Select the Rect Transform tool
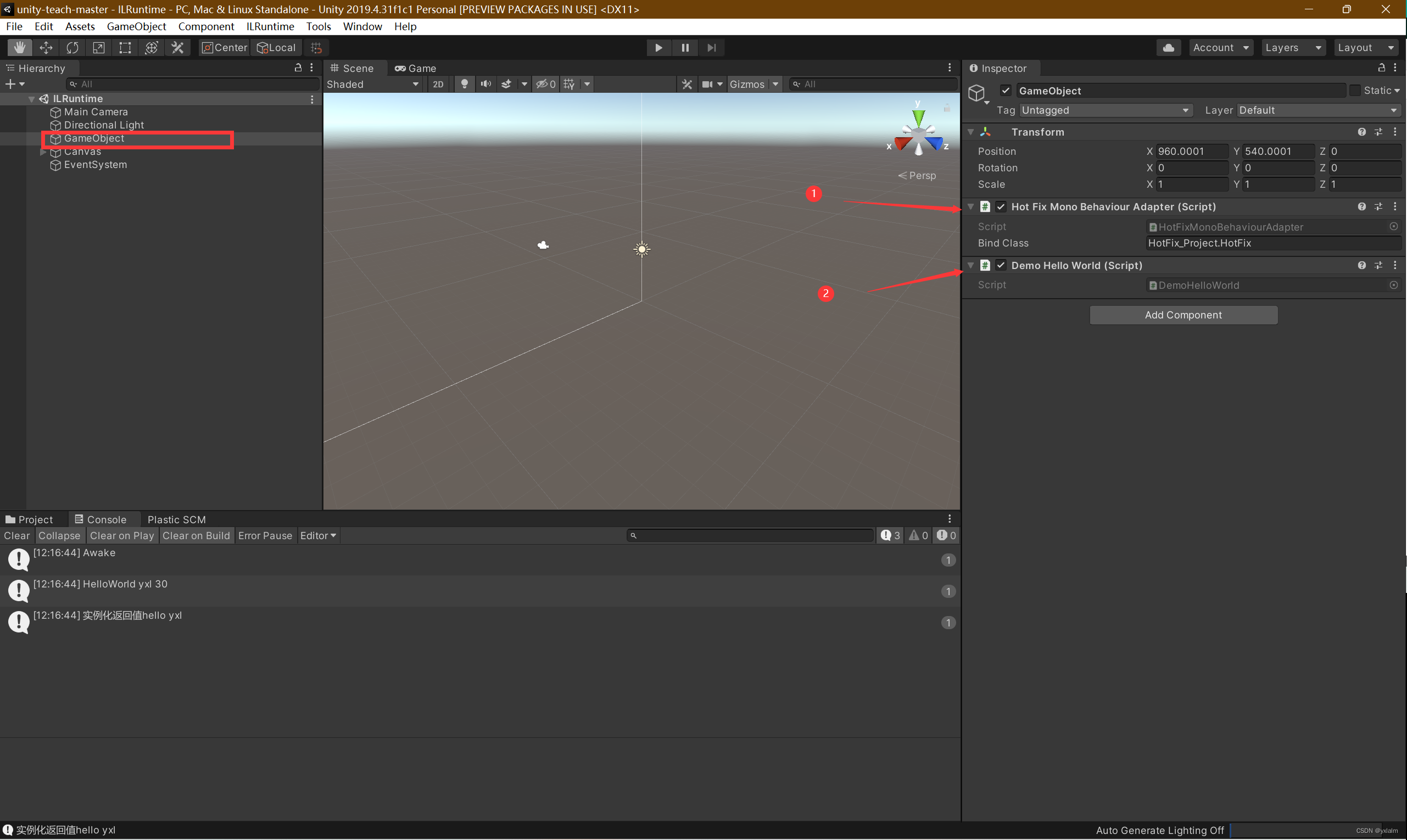 click(125, 48)
